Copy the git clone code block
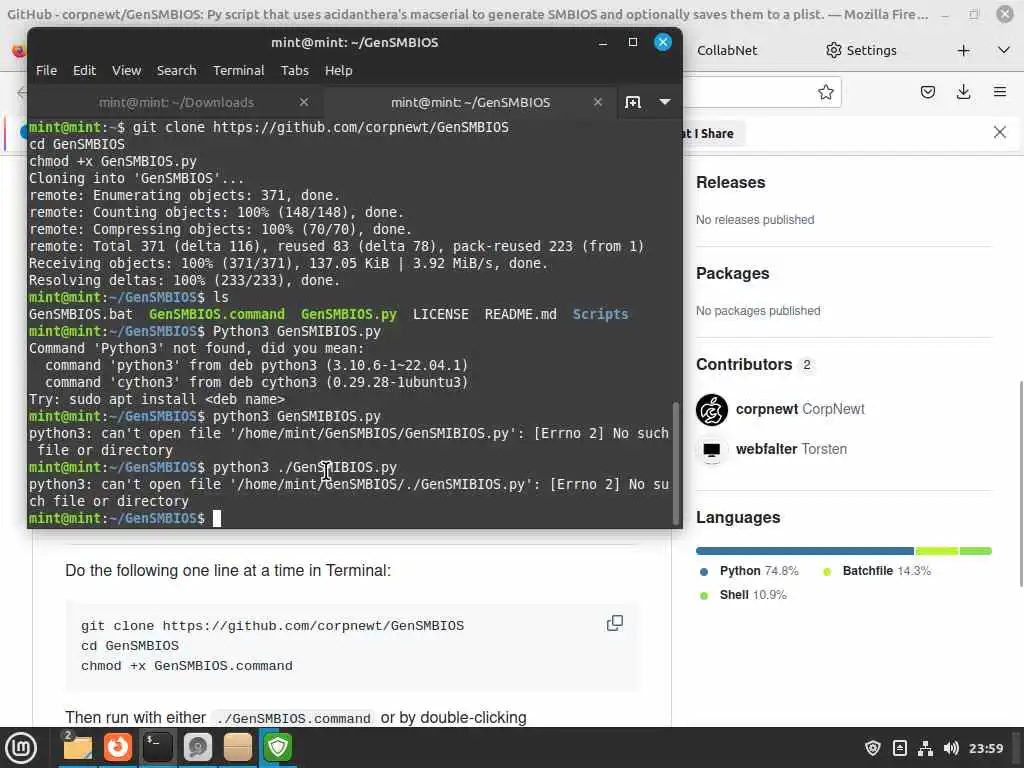Screen dimensions: 1024x768 [x=615, y=623]
